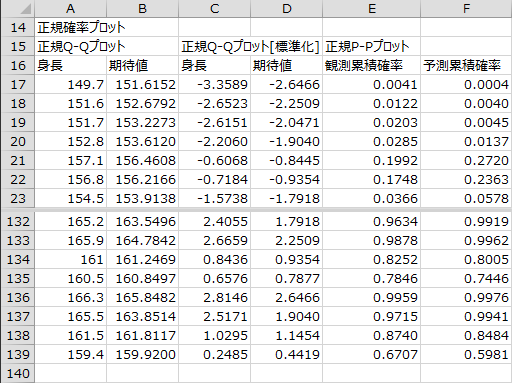The width and height of the screenshot is (512, 383).
Task: Click the 身長 header in column C
Action: click(214, 65)
